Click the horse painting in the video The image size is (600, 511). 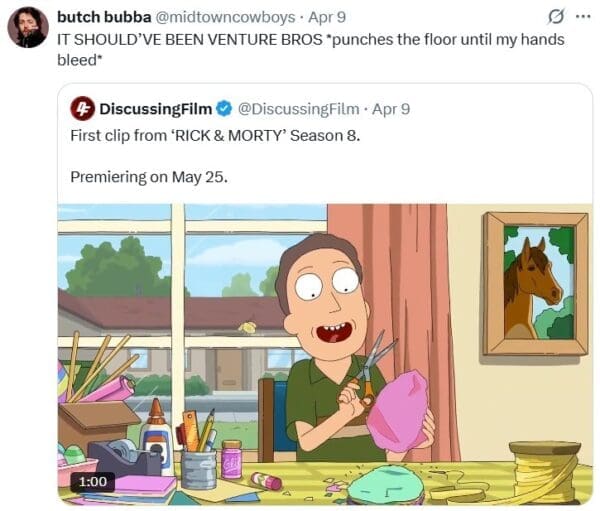534,283
